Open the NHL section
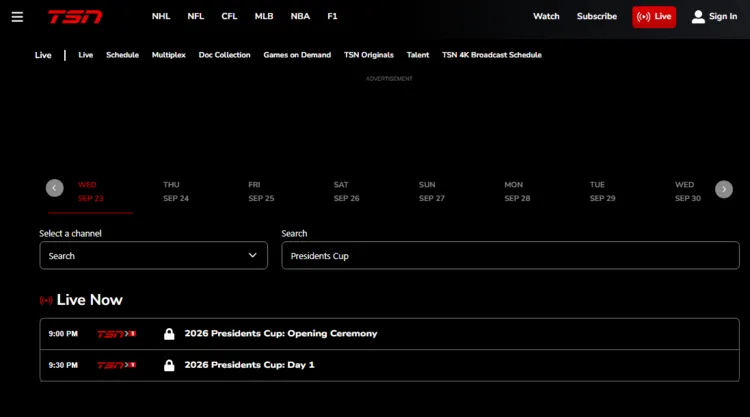Screen dimensions: 750x417 161,16
